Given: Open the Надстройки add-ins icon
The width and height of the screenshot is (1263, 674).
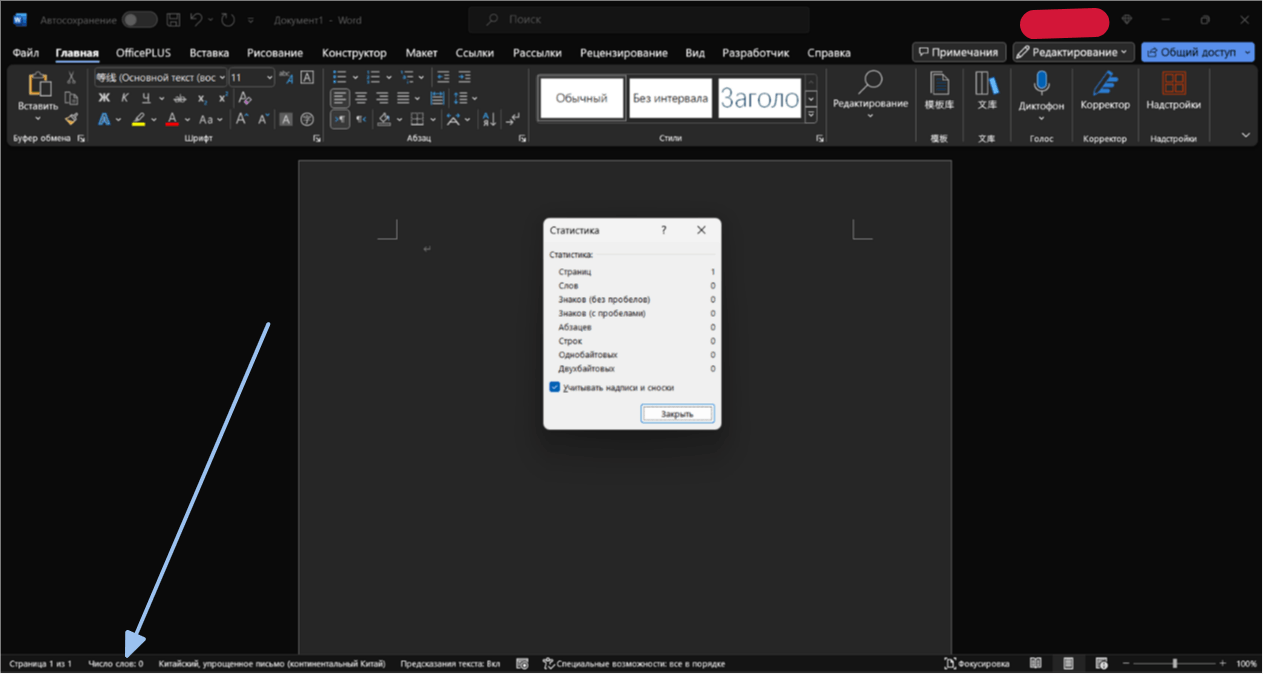Looking at the screenshot, I should (x=1173, y=91).
